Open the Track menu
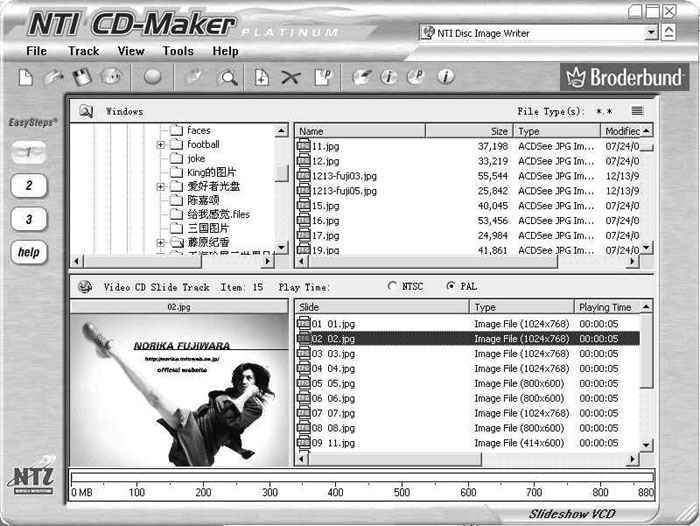The height and width of the screenshot is (526, 700). pyautogui.click(x=84, y=51)
